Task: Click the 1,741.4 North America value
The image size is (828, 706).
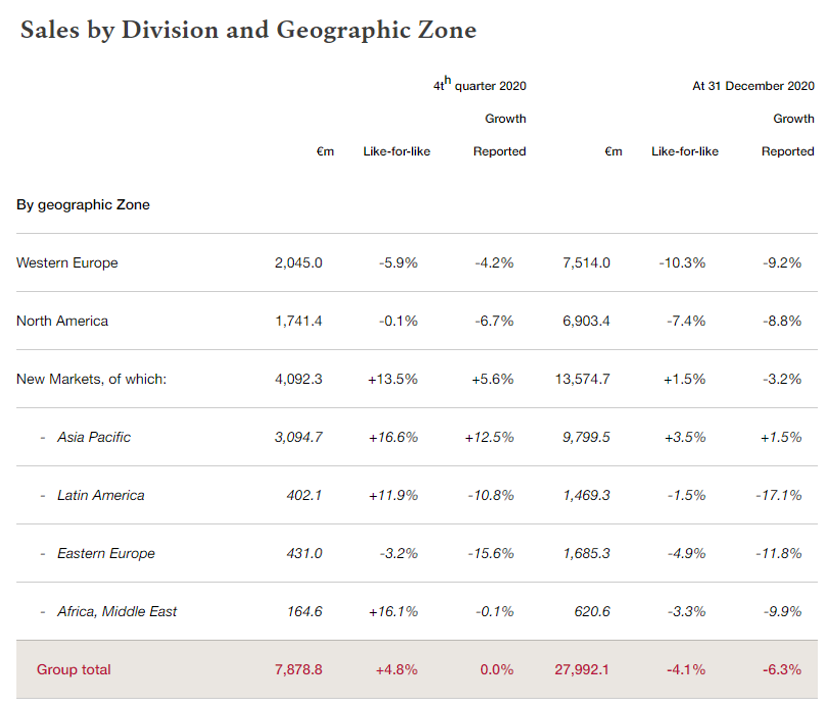Action: click(x=298, y=321)
